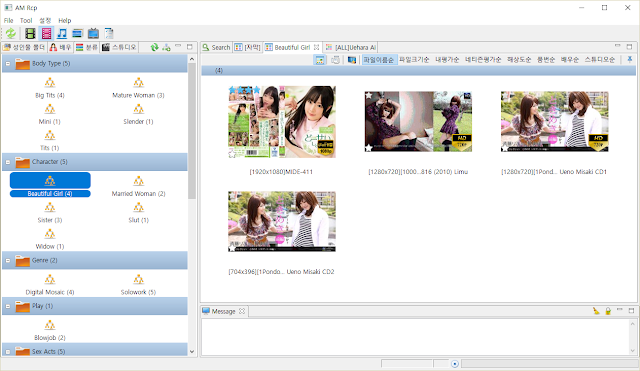The height and width of the screenshot is (371, 640).
Task: Collapse the Body Type group
Action: click(x=8, y=64)
